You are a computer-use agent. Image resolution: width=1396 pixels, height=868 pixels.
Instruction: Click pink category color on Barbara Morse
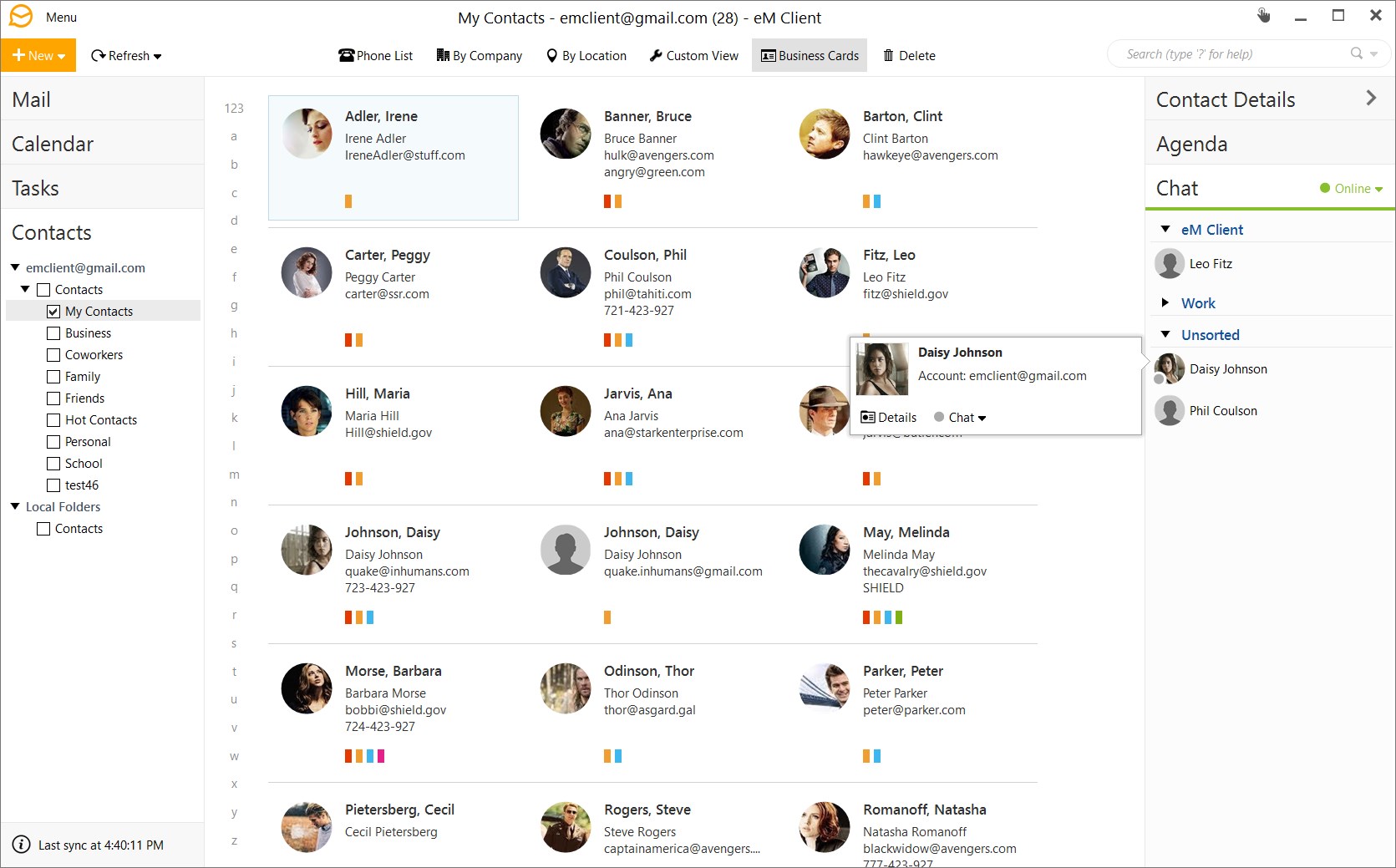point(381,756)
